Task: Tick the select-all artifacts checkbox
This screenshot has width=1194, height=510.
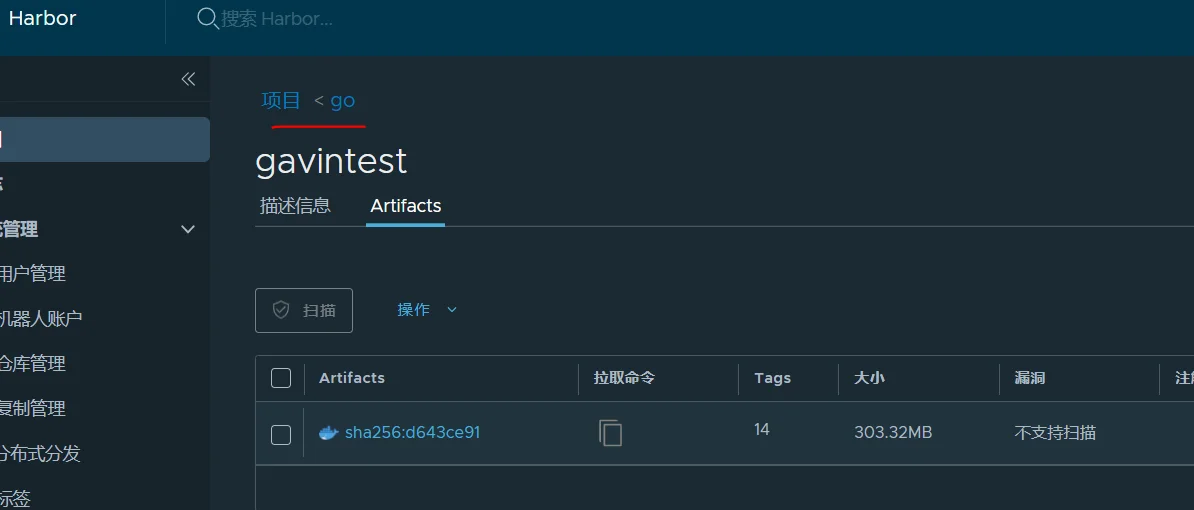Action: [x=281, y=378]
